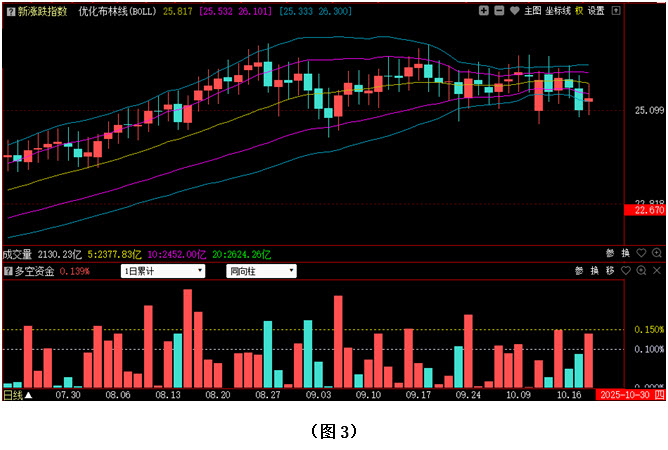The width and height of the screenshot is (668, 450).
Task: Toggle the 坐标线 coordinate lines
Action: 558,11
